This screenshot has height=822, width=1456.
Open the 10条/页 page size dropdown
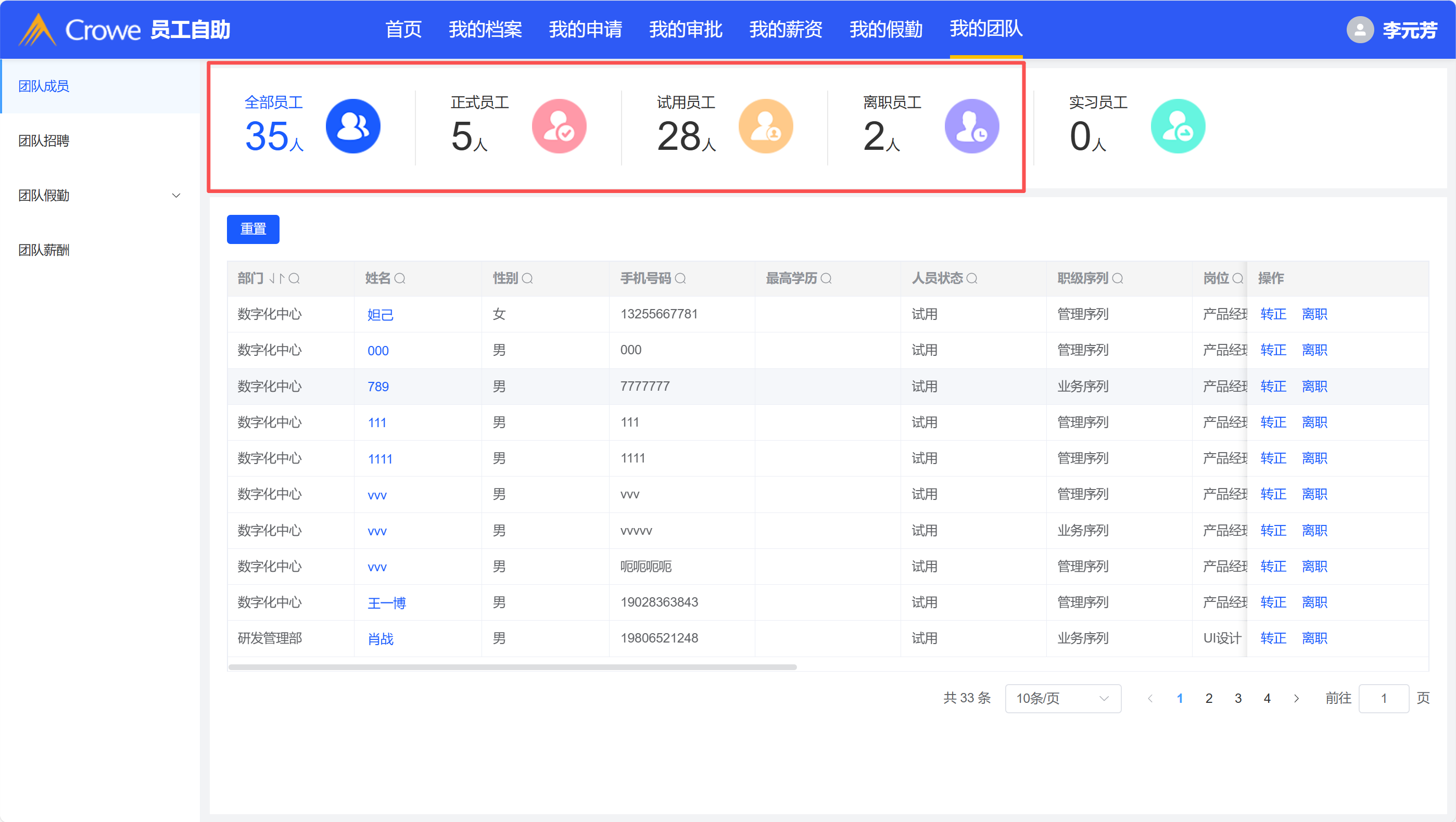(1062, 699)
